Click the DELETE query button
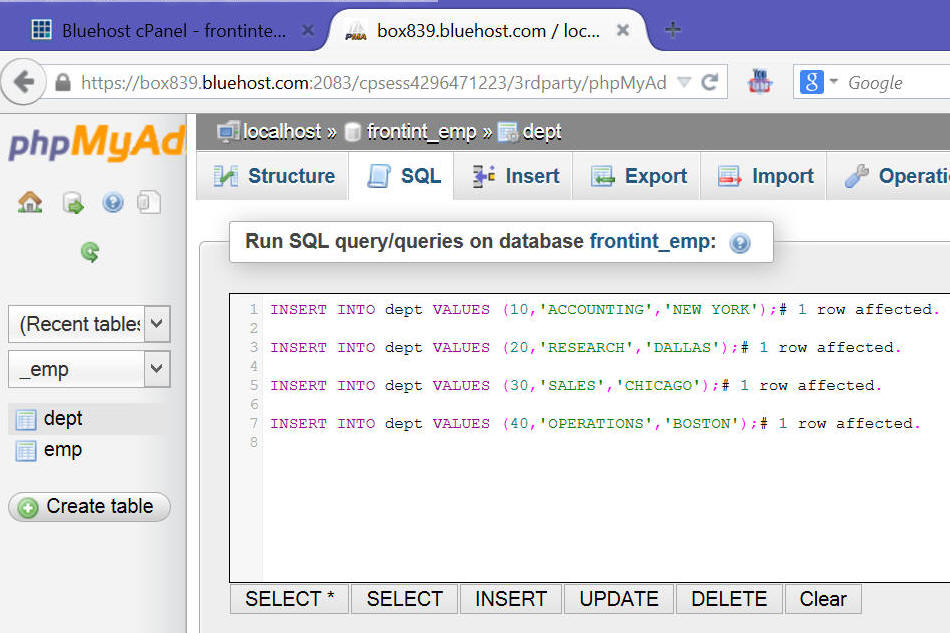 pyautogui.click(x=729, y=598)
